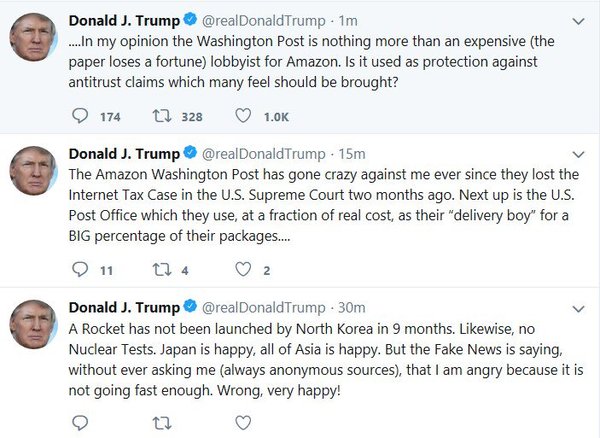Open the 30m timestamp link
This screenshot has height=438, width=600.
pos(351,307)
